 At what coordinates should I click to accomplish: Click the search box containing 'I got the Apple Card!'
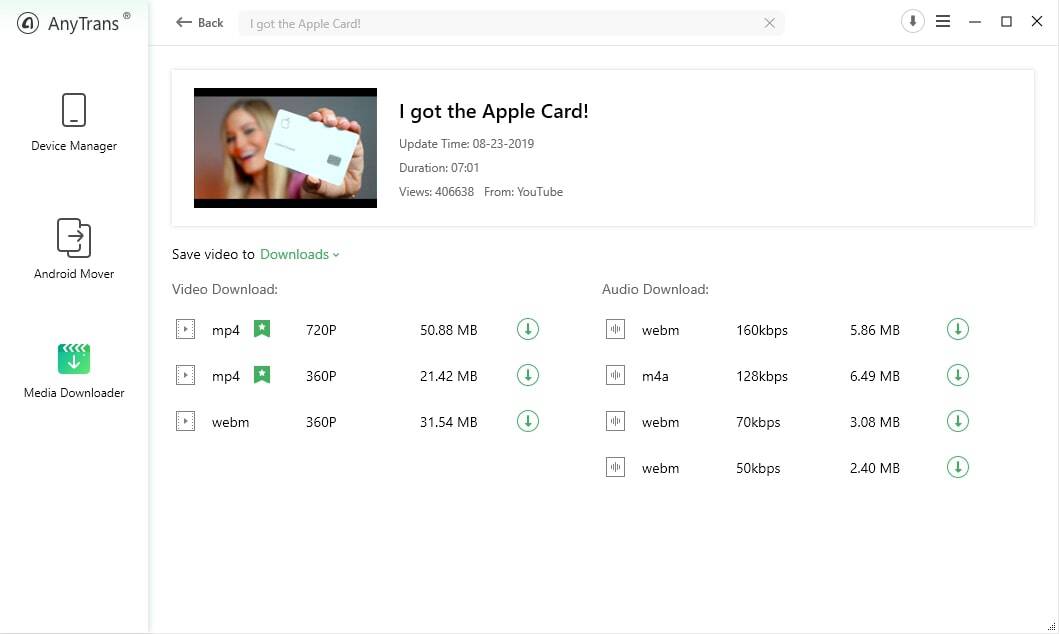tap(511, 23)
